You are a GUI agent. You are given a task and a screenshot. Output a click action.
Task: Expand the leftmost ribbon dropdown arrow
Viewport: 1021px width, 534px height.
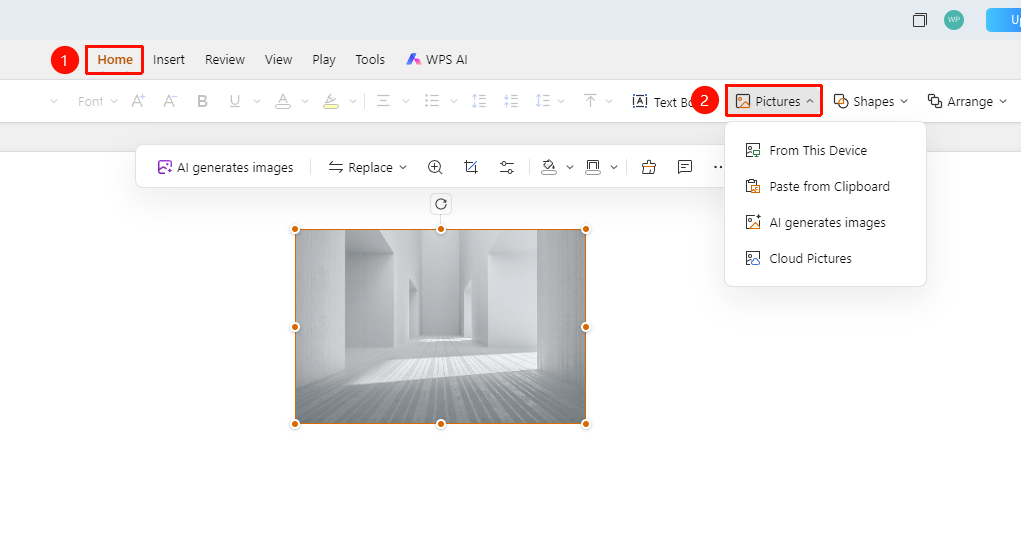pos(54,102)
